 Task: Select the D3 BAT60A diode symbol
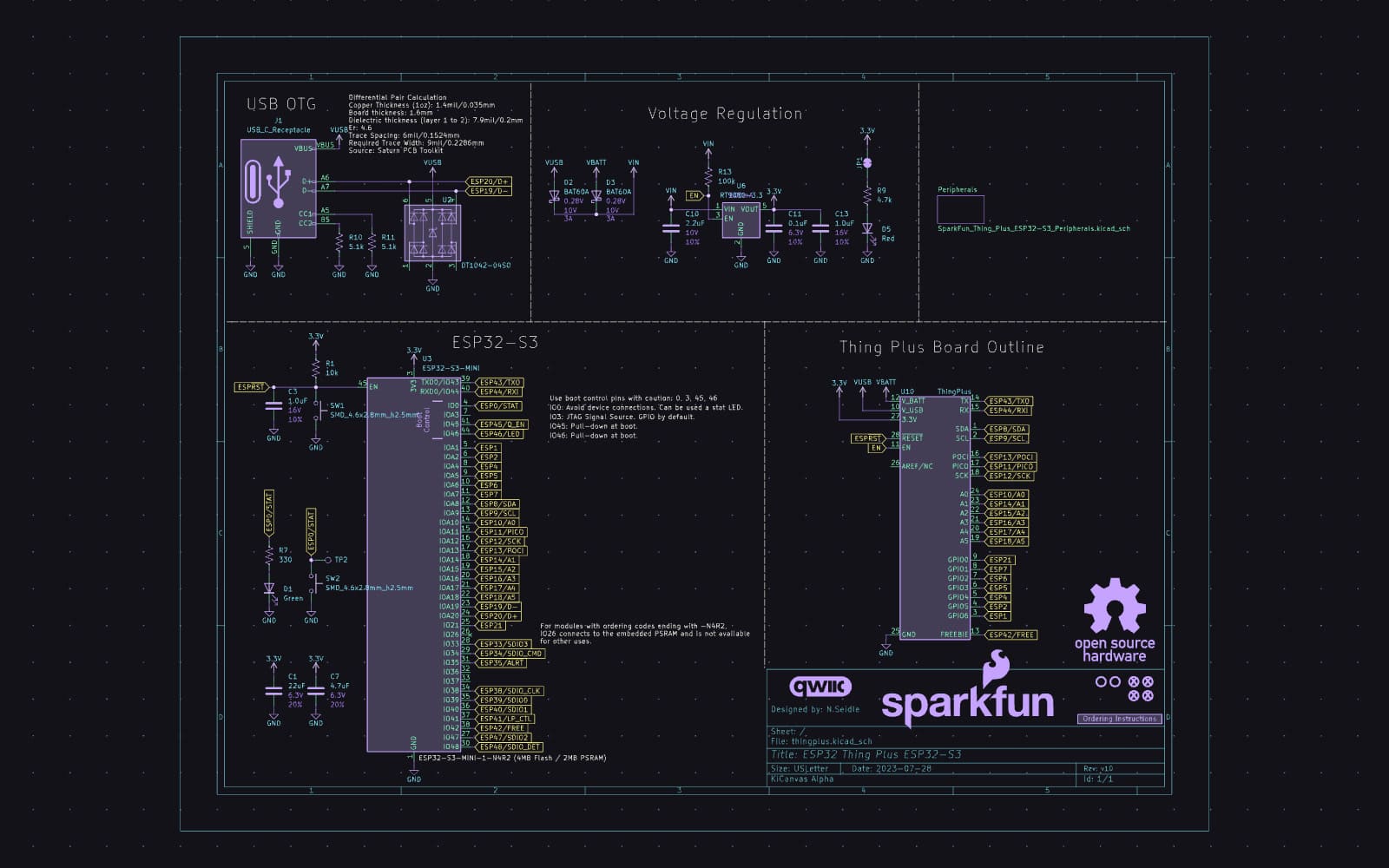point(596,197)
